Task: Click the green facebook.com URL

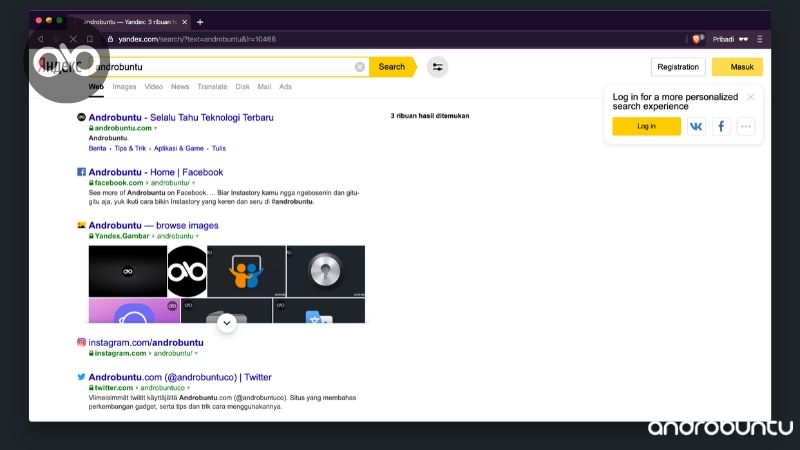Action: tap(119, 183)
